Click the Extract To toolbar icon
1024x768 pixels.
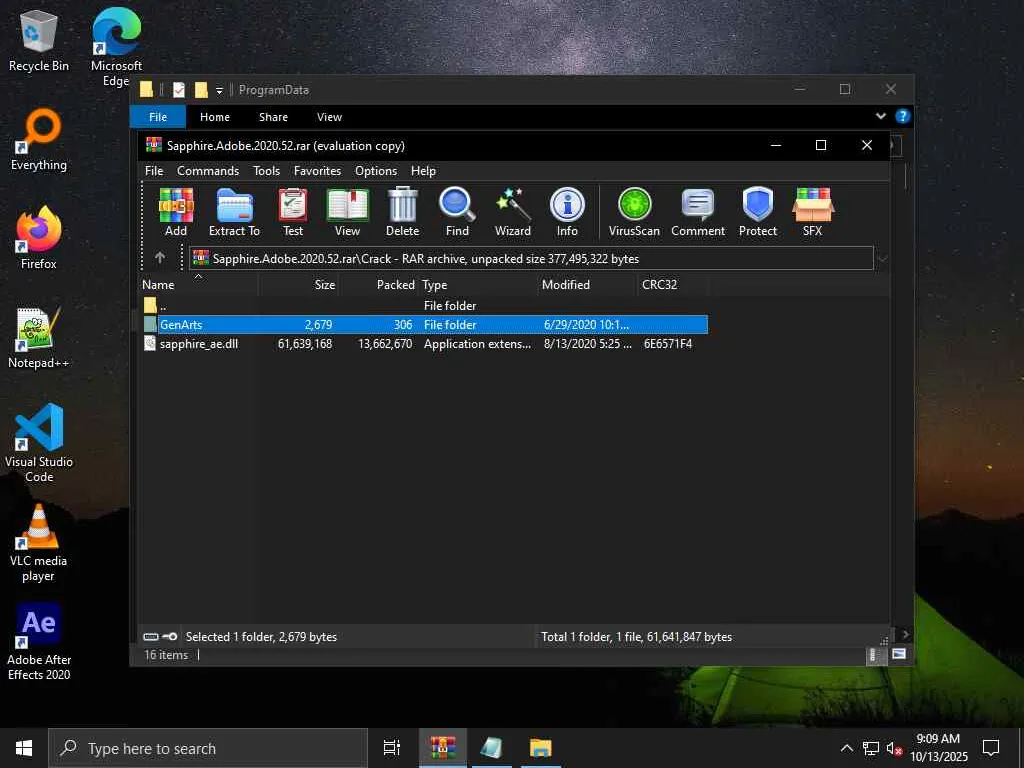(234, 212)
